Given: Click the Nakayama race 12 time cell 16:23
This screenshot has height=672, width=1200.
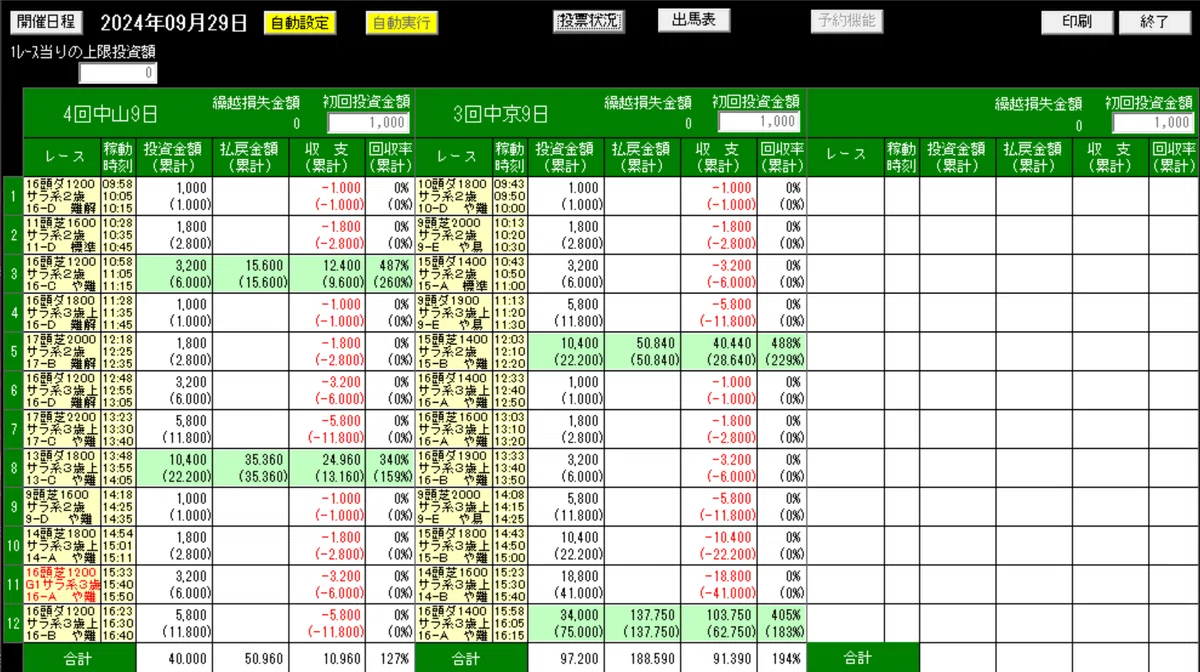Looking at the screenshot, I should coord(117,611).
